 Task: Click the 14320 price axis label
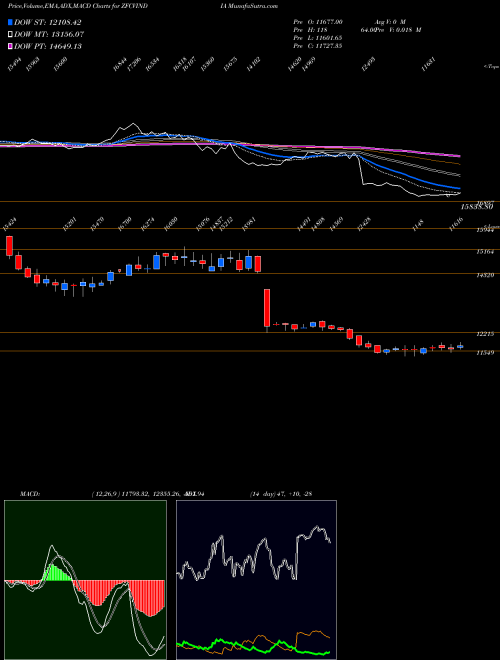click(x=484, y=276)
